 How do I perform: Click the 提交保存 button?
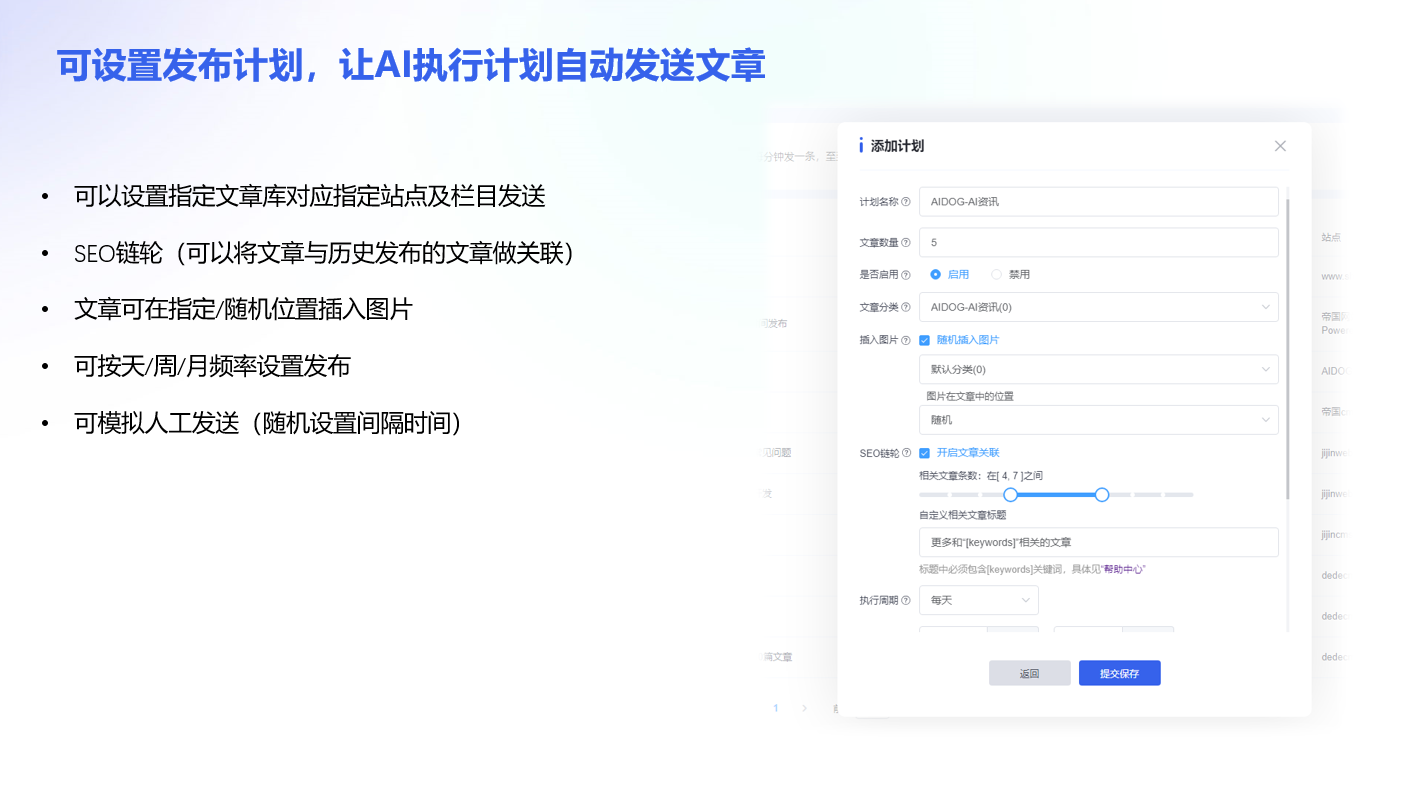[1119, 674]
